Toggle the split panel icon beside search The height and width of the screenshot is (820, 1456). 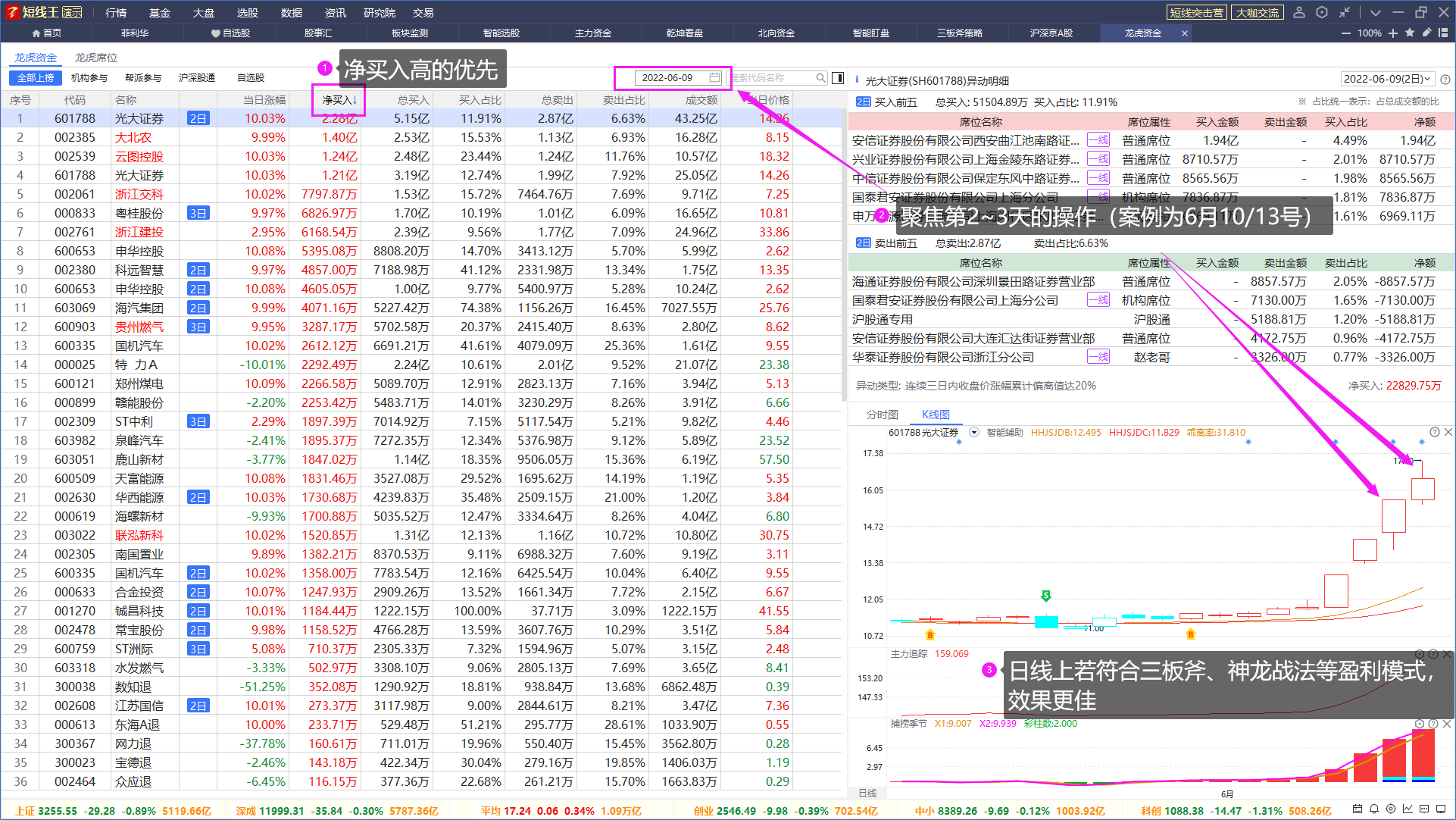coord(838,78)
